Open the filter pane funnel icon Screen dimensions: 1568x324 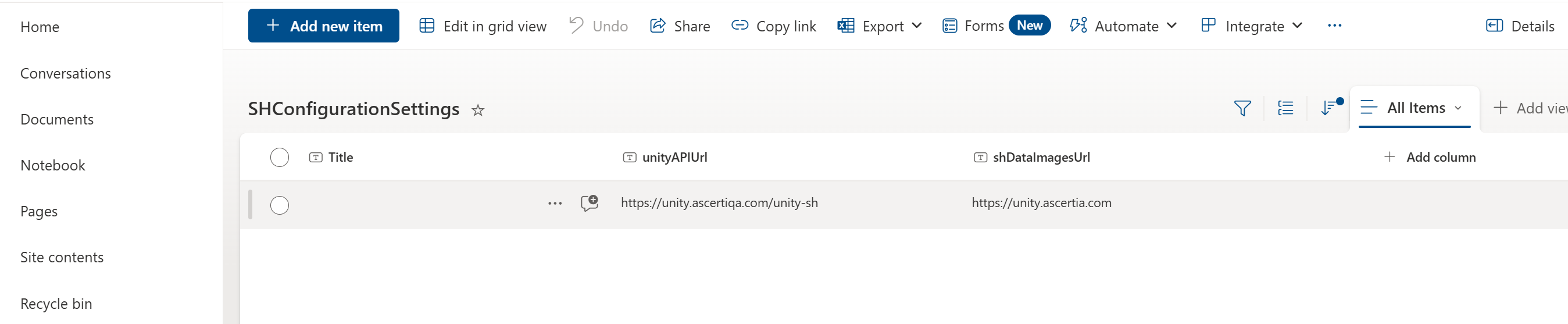(1242, 108)
